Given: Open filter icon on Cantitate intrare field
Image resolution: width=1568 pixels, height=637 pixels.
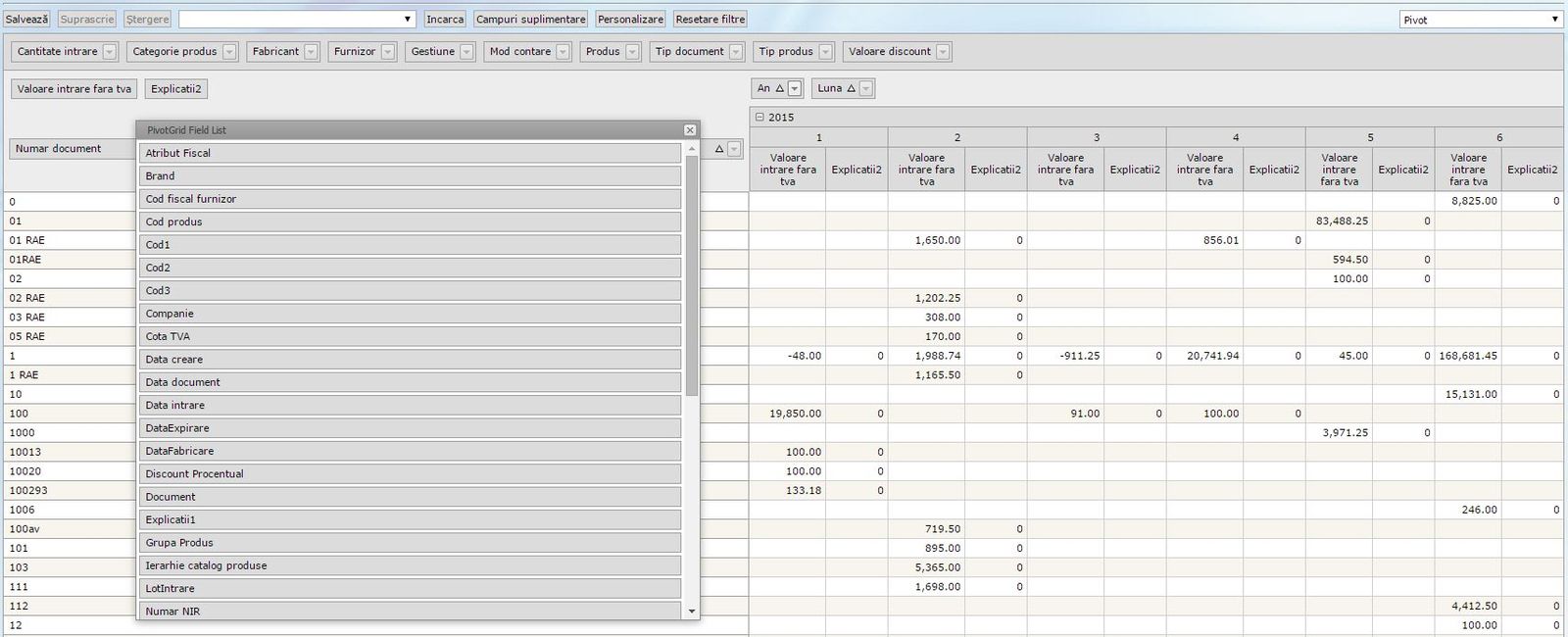Looking at the screenshot, I should (x=109, y=52).
